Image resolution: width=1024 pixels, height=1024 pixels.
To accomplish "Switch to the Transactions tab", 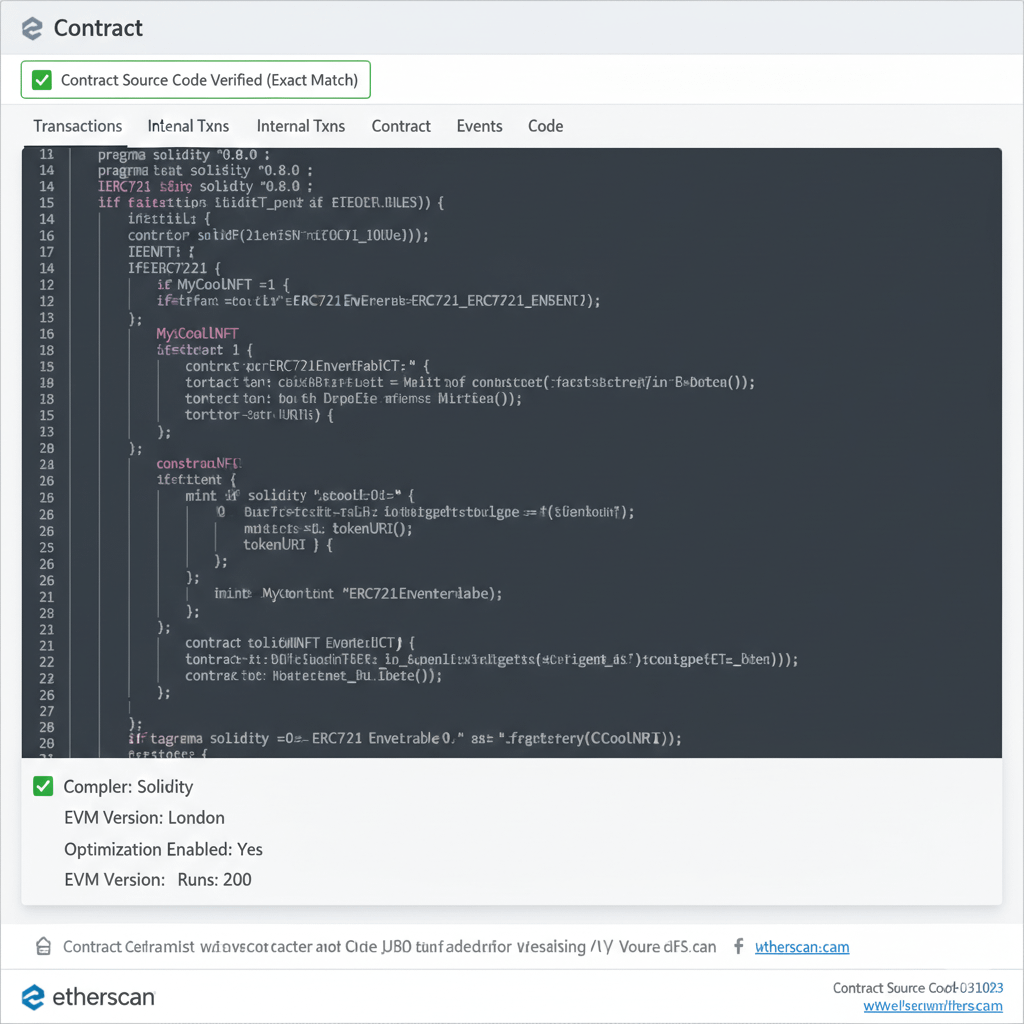I will coord(77,126).
